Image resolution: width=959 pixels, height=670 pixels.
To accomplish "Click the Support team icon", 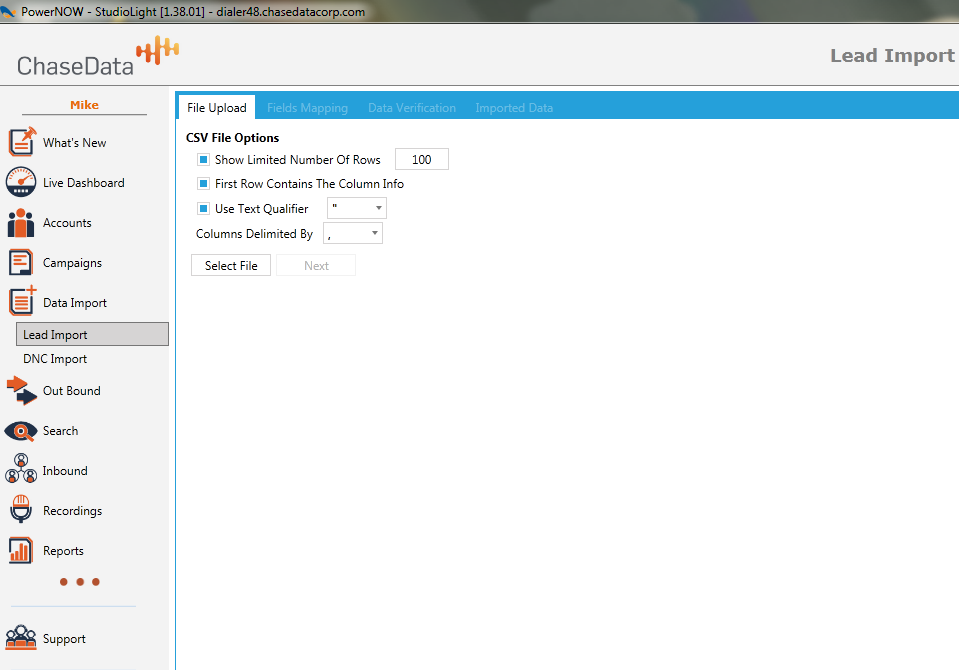I will 22,638.
